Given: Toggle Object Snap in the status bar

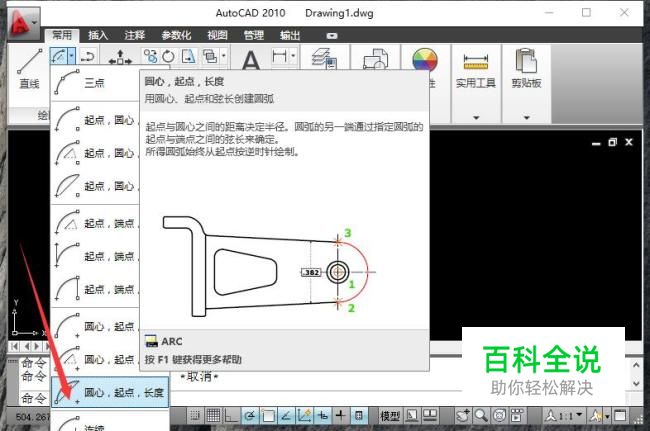Looking at the screenshot, I should point(268,415).
